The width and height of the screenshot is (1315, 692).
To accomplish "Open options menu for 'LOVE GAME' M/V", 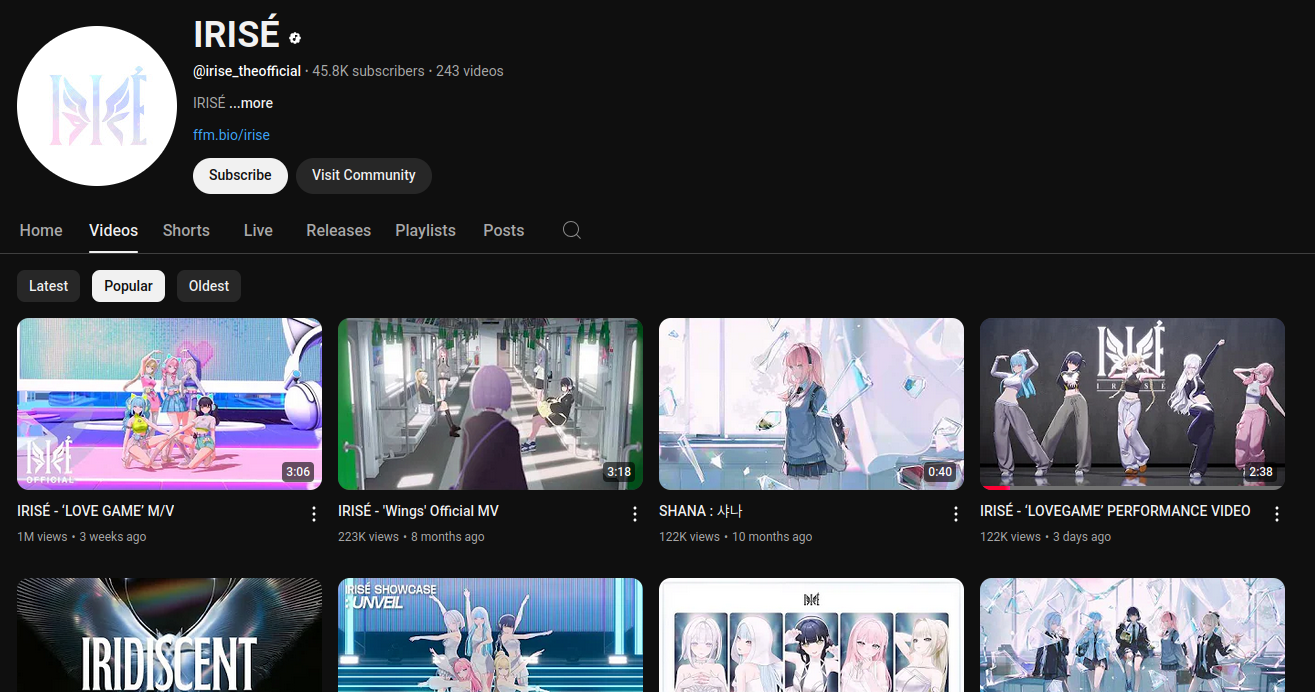I will [314, 514].
